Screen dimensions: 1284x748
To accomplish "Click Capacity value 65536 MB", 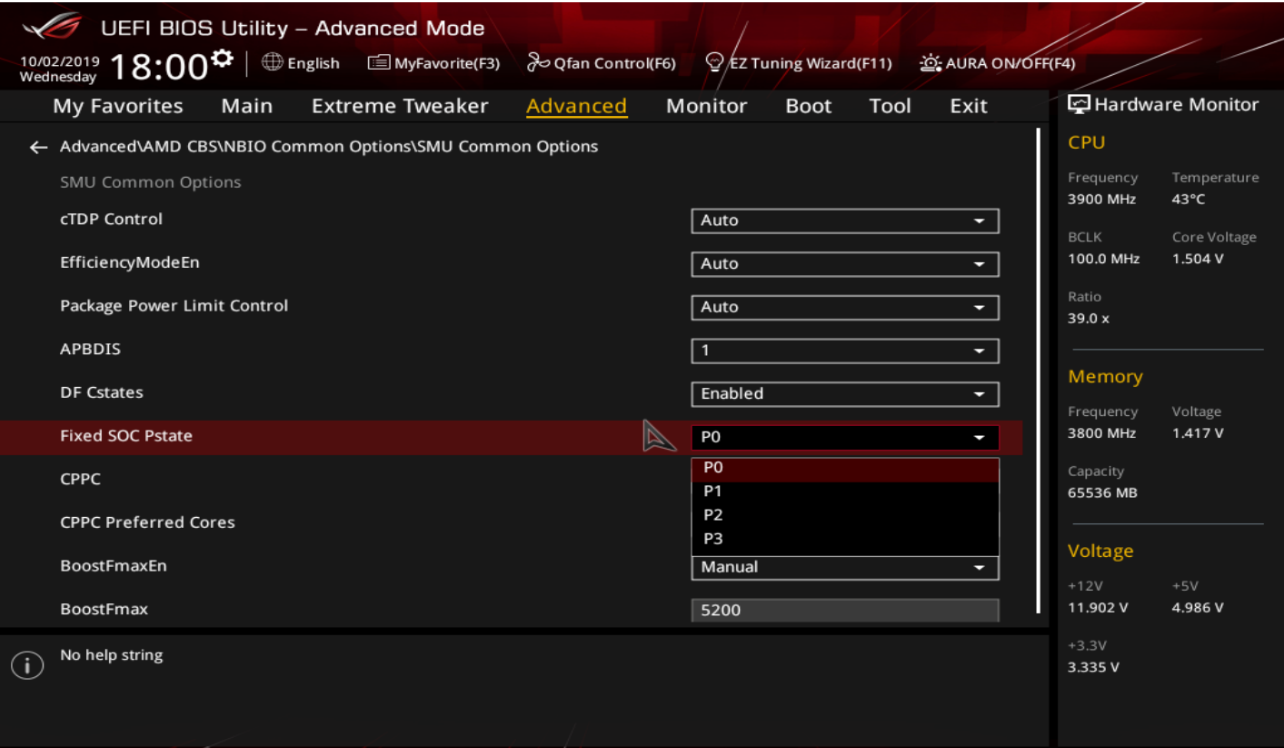I will [x=1102, y=493].
